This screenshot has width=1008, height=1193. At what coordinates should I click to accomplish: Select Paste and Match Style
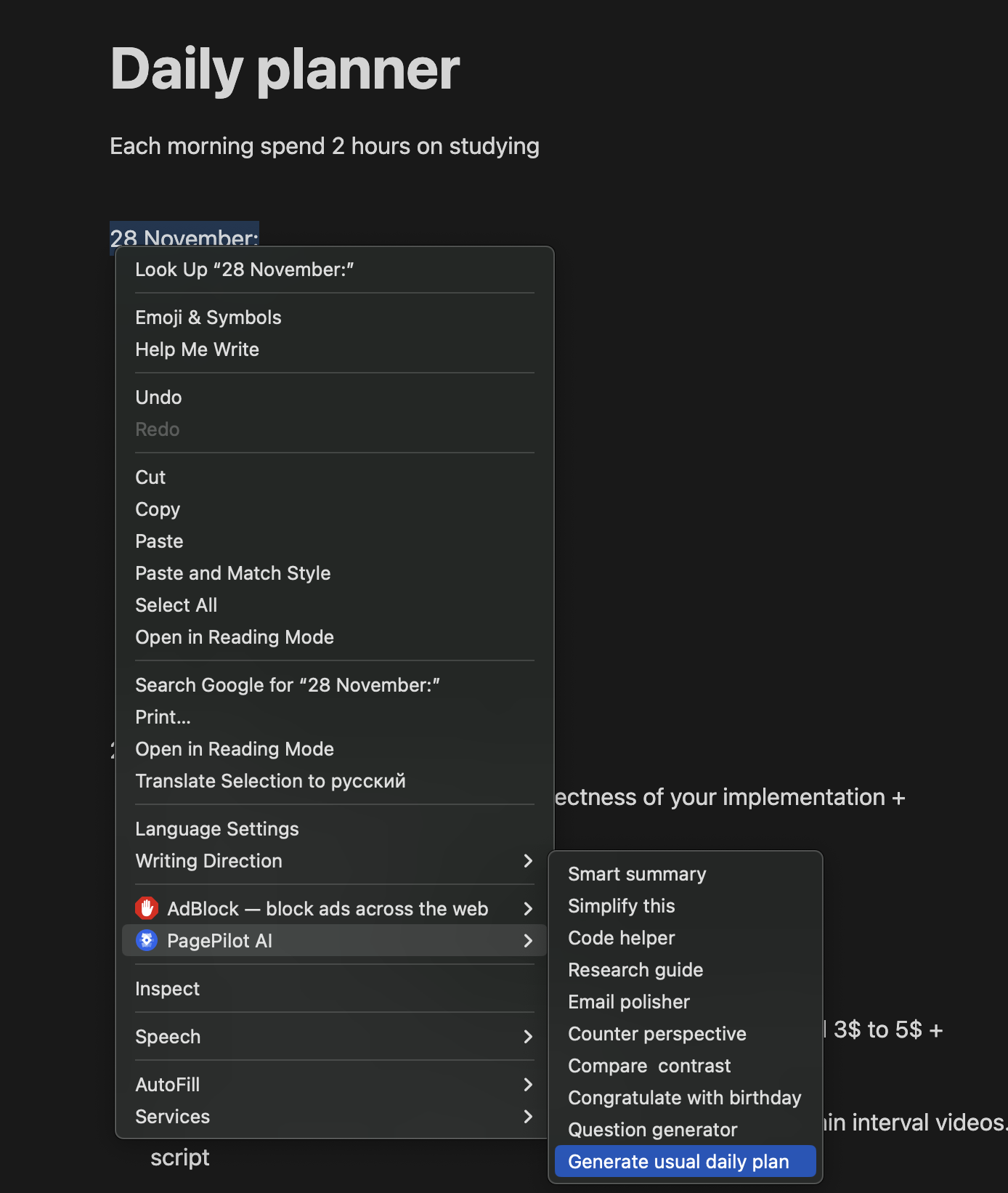233,573
